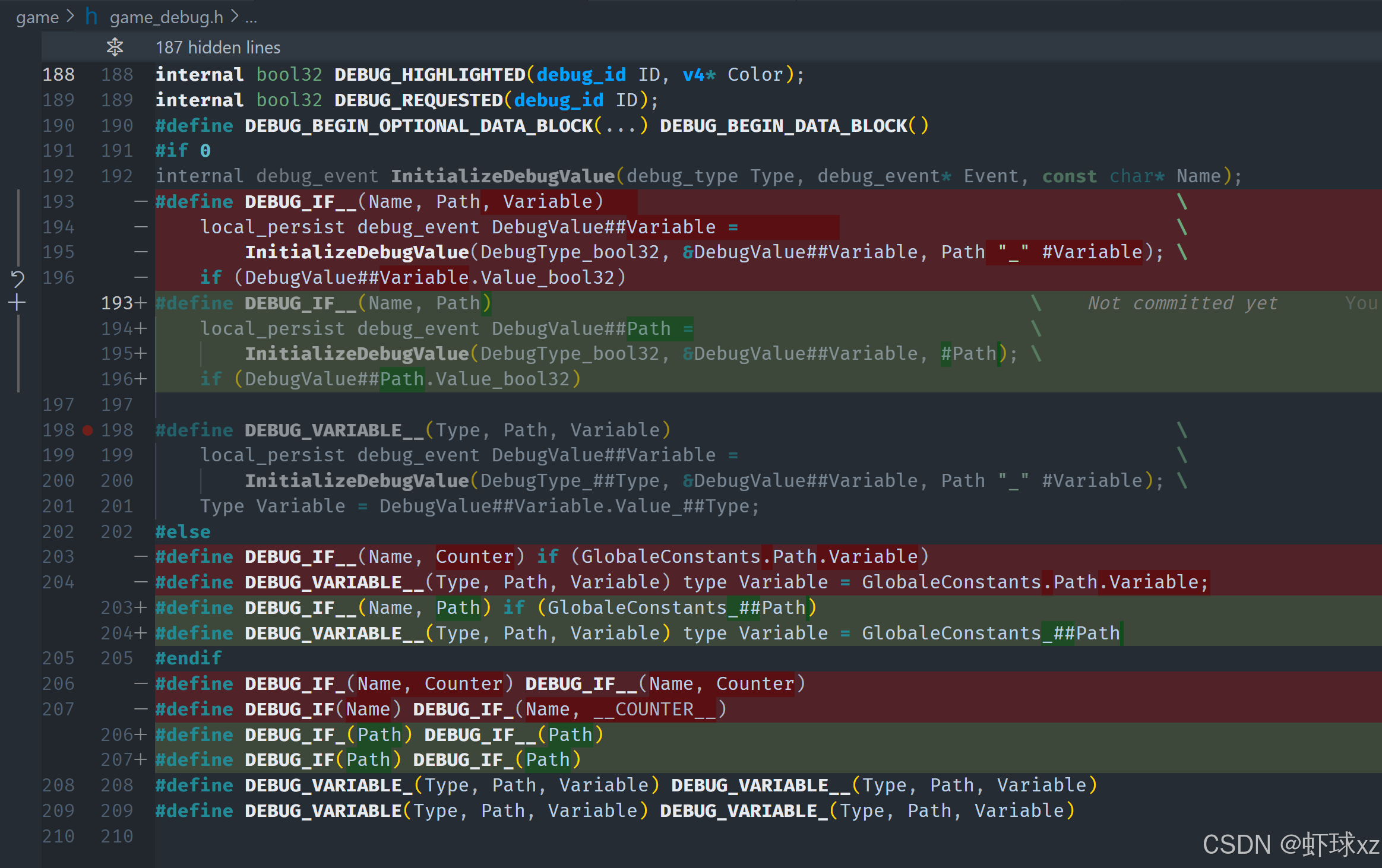The image size is (1382, 868).
Task: Click the header file icon in breadcrumb
Action: coord(91,17)
